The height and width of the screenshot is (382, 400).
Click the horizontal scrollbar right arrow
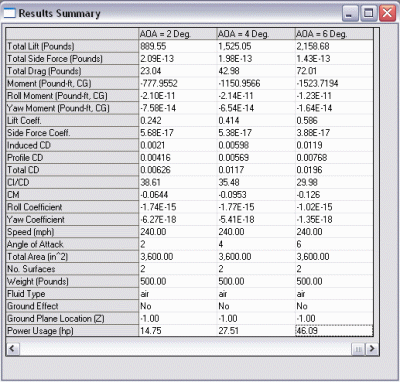372,349
